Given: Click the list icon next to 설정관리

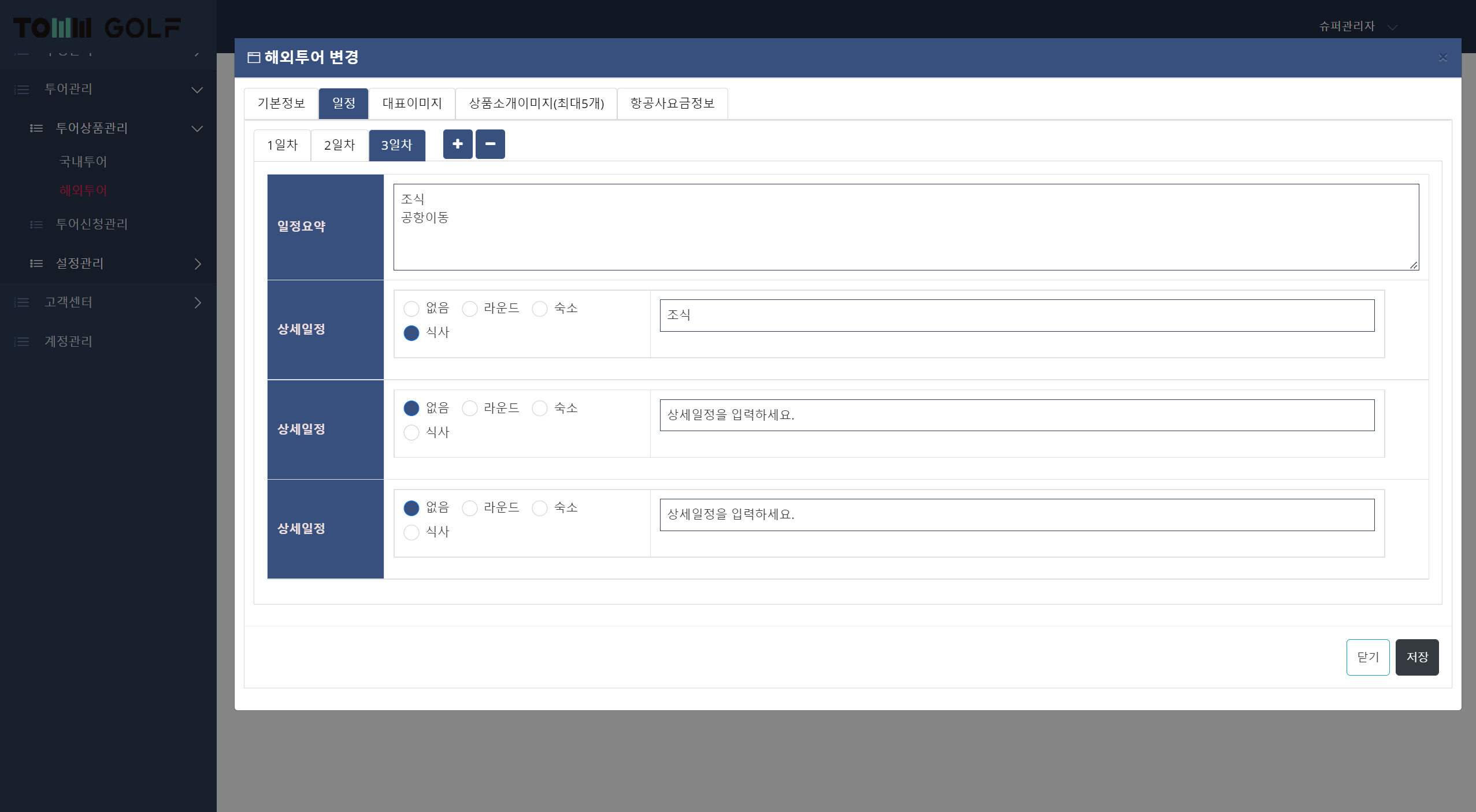Looking at the screenshot, I should [x=36, y=264].
